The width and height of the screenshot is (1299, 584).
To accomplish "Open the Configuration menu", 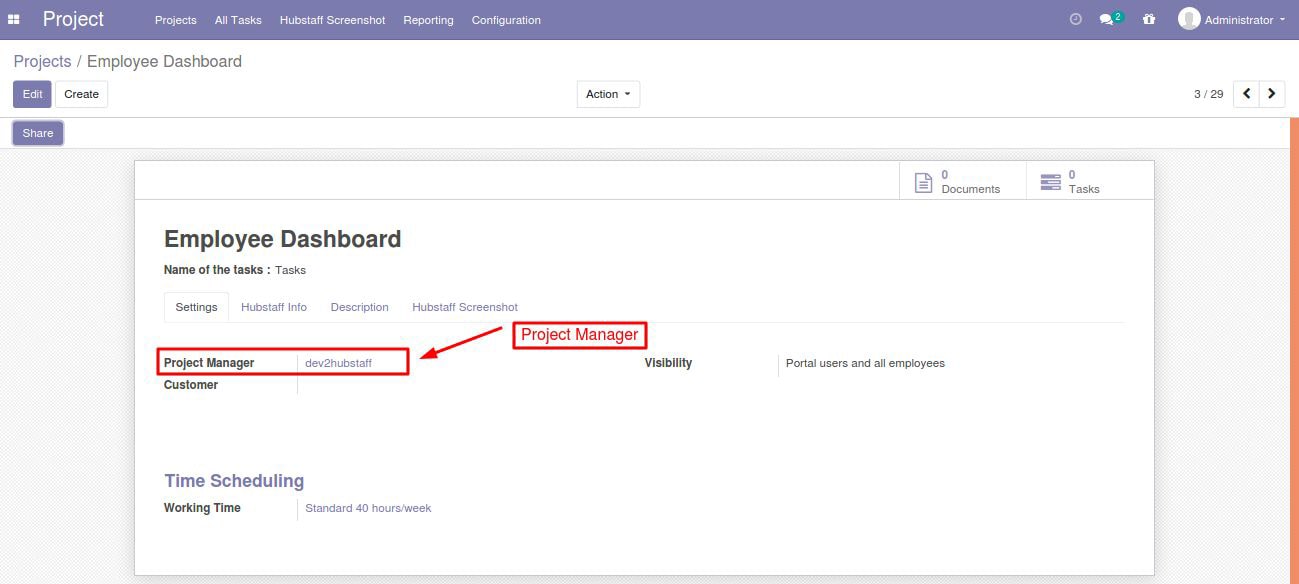I will point(506,20).
